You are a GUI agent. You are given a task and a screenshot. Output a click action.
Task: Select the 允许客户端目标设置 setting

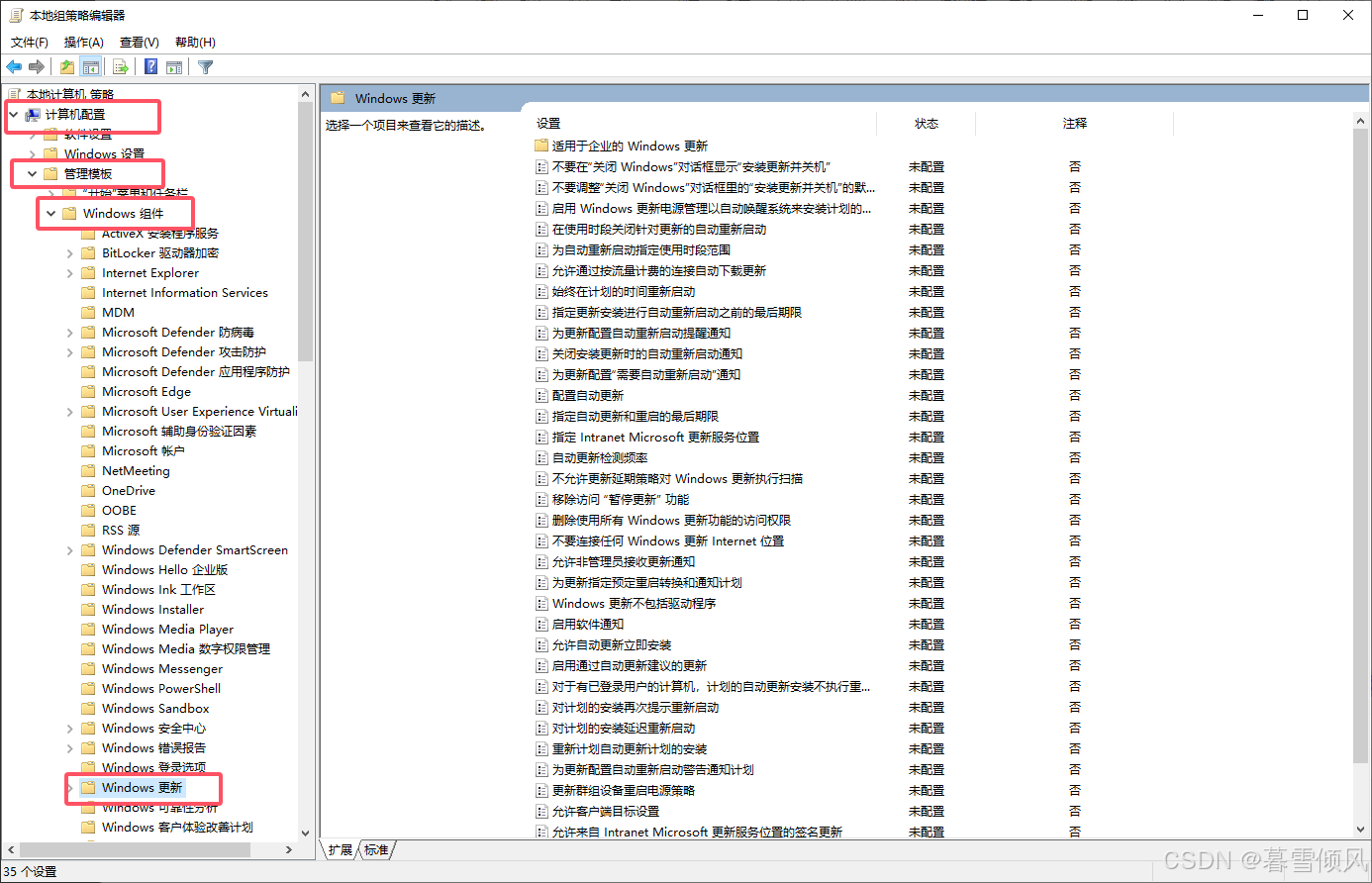(606, 812)
